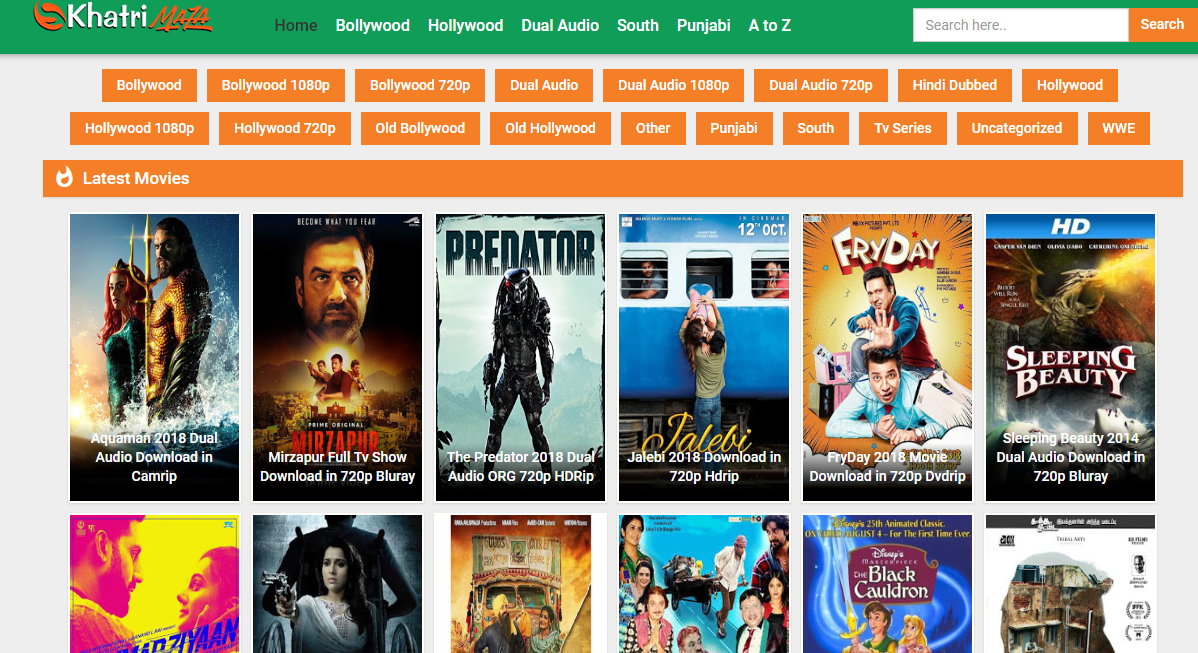Screen dimensions: 1198x653
Task: Open the pink and yellow Manmarziyaan poster
Action: [x=154, y=583]
